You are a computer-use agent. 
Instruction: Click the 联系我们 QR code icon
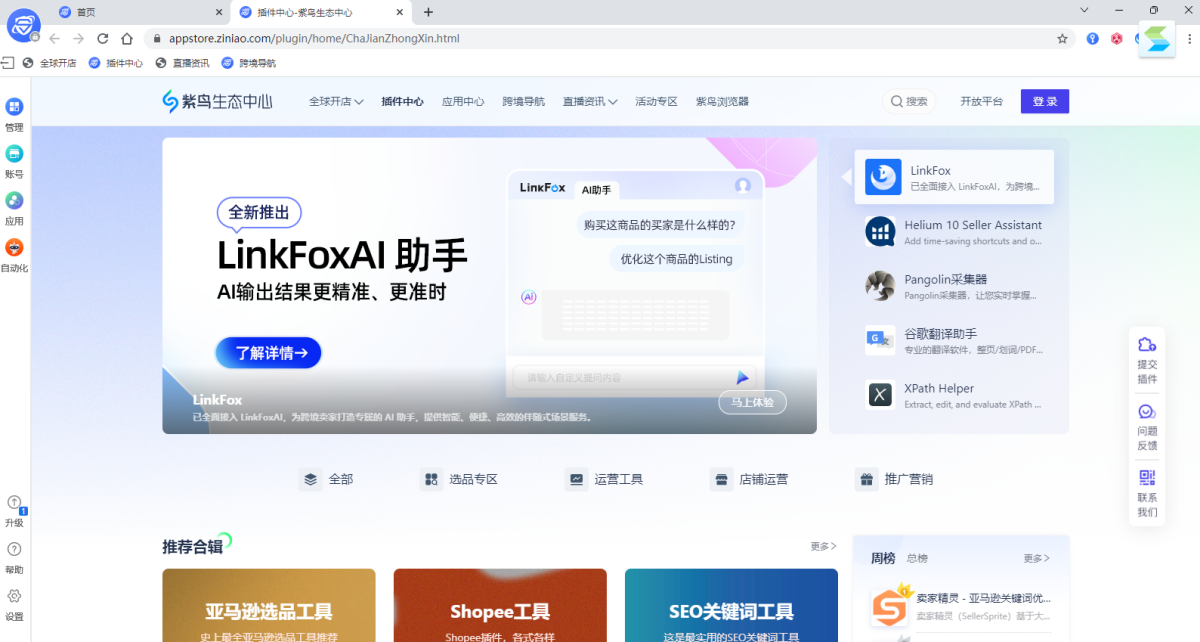(x=1147, y=478)
